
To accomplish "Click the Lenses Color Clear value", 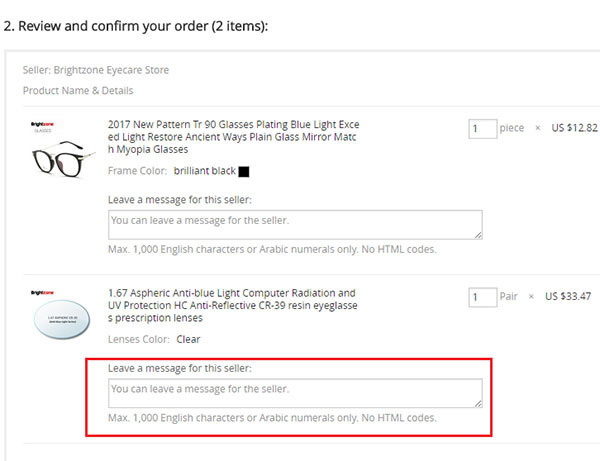I will tap(188, 339).
